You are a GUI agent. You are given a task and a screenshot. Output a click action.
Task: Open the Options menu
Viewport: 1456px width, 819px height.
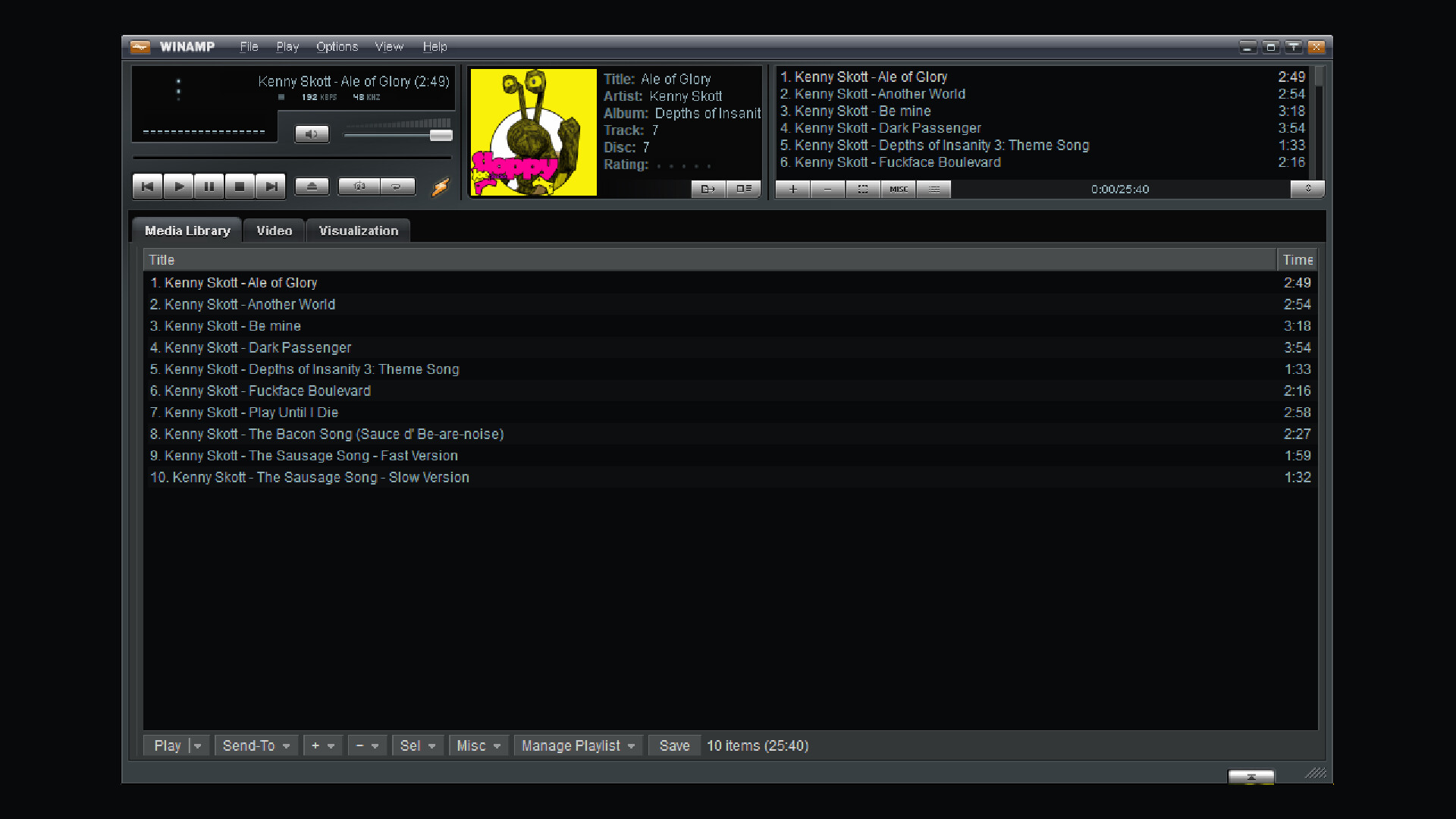point(337,47)
